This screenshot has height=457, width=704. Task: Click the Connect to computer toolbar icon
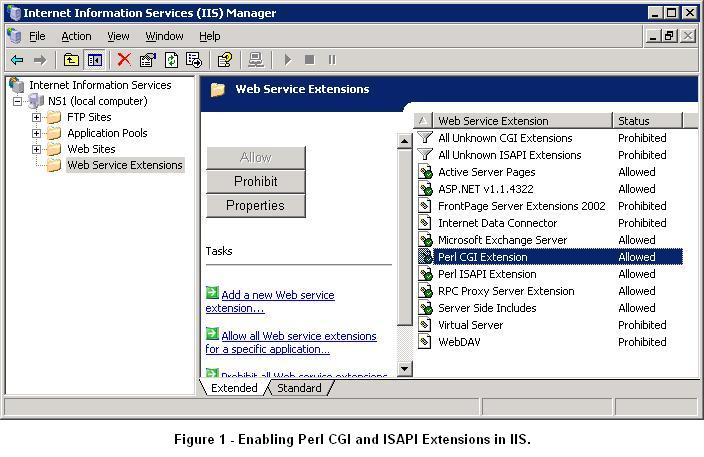(256, 60)
